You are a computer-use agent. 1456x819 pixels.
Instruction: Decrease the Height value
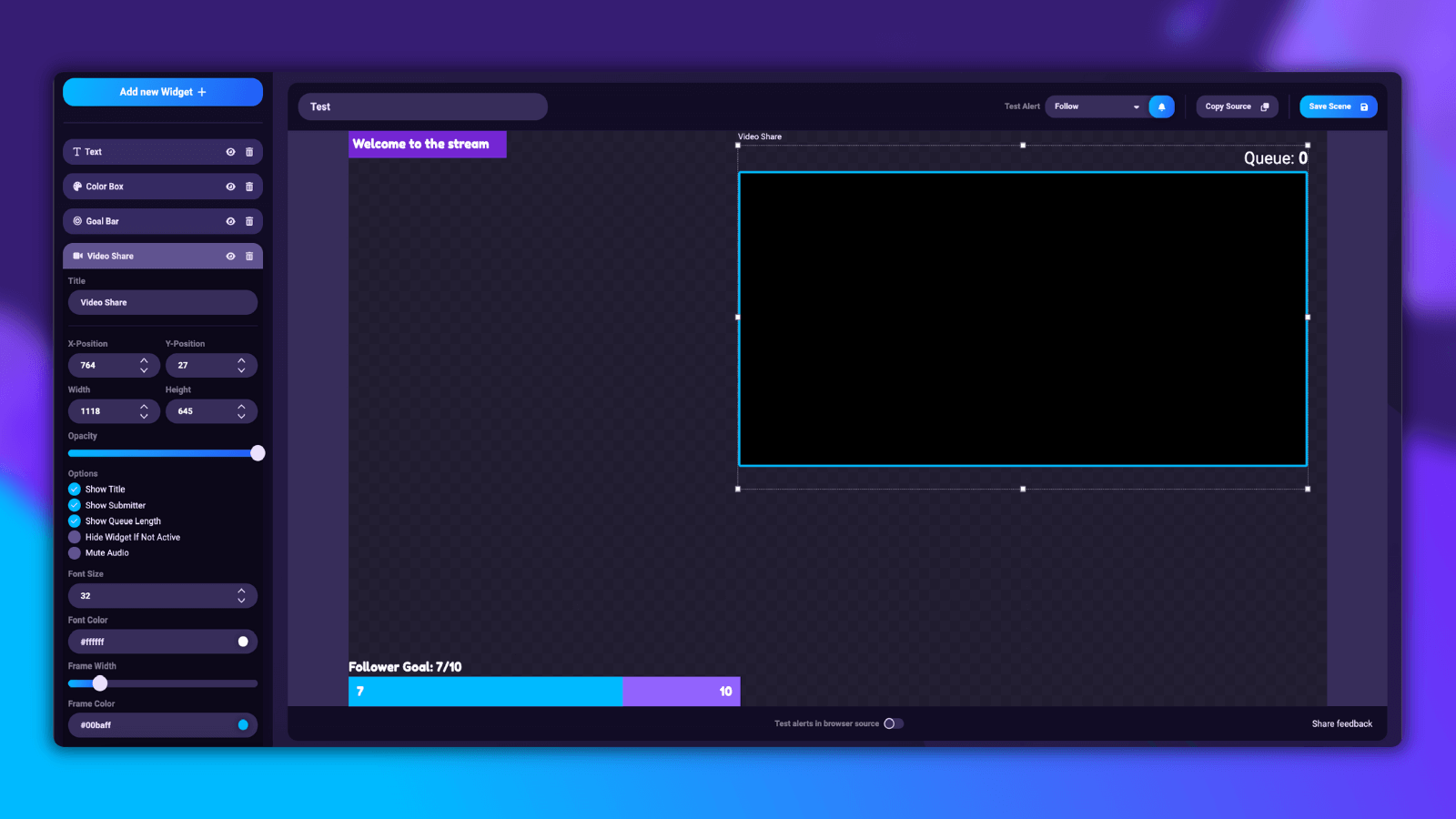pyautogui.click(x=241, y=416)
